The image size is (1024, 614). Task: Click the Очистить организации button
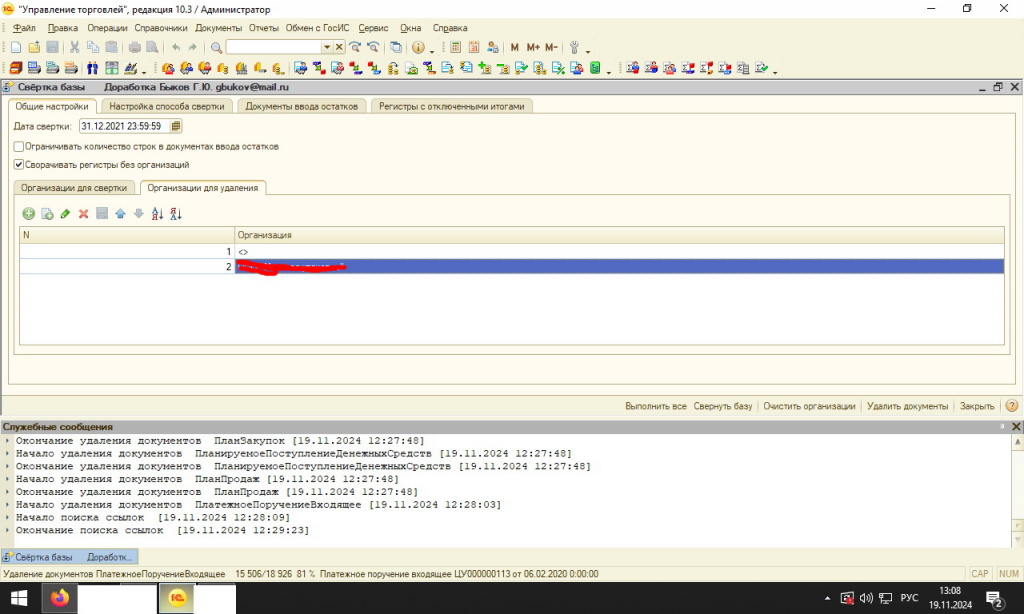pos(809,406)
